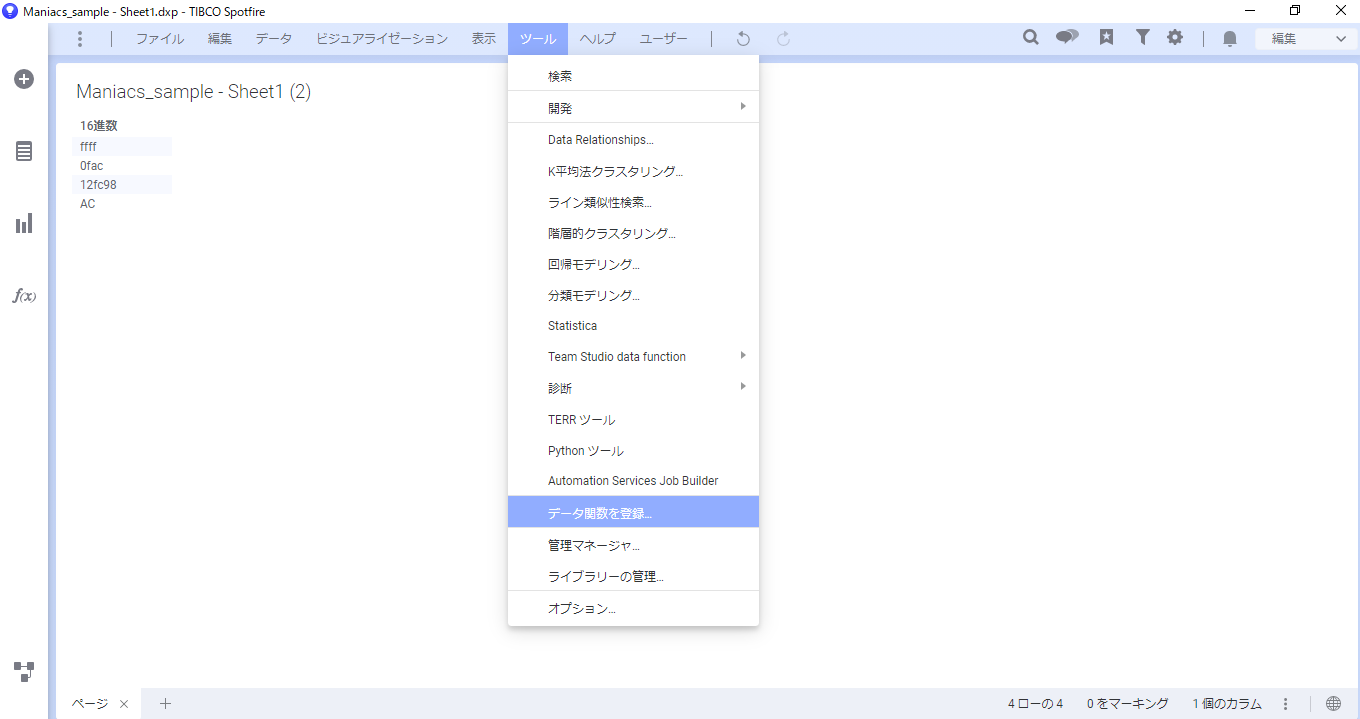
Task: Expand the 診断 submenu
Action: (634, 388)
